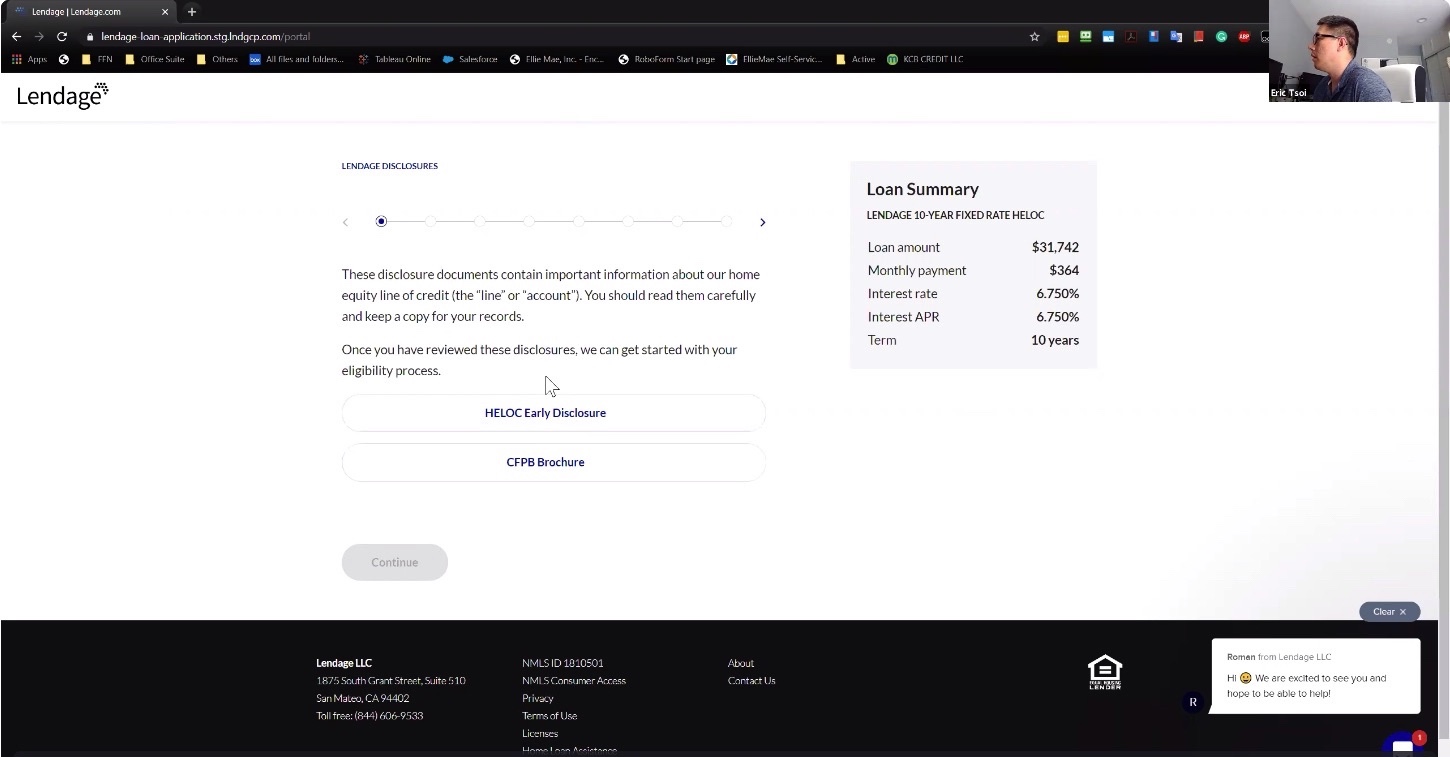Open the Contact Us footer link
Screen dimensions: 1450x757
point(751,681)
